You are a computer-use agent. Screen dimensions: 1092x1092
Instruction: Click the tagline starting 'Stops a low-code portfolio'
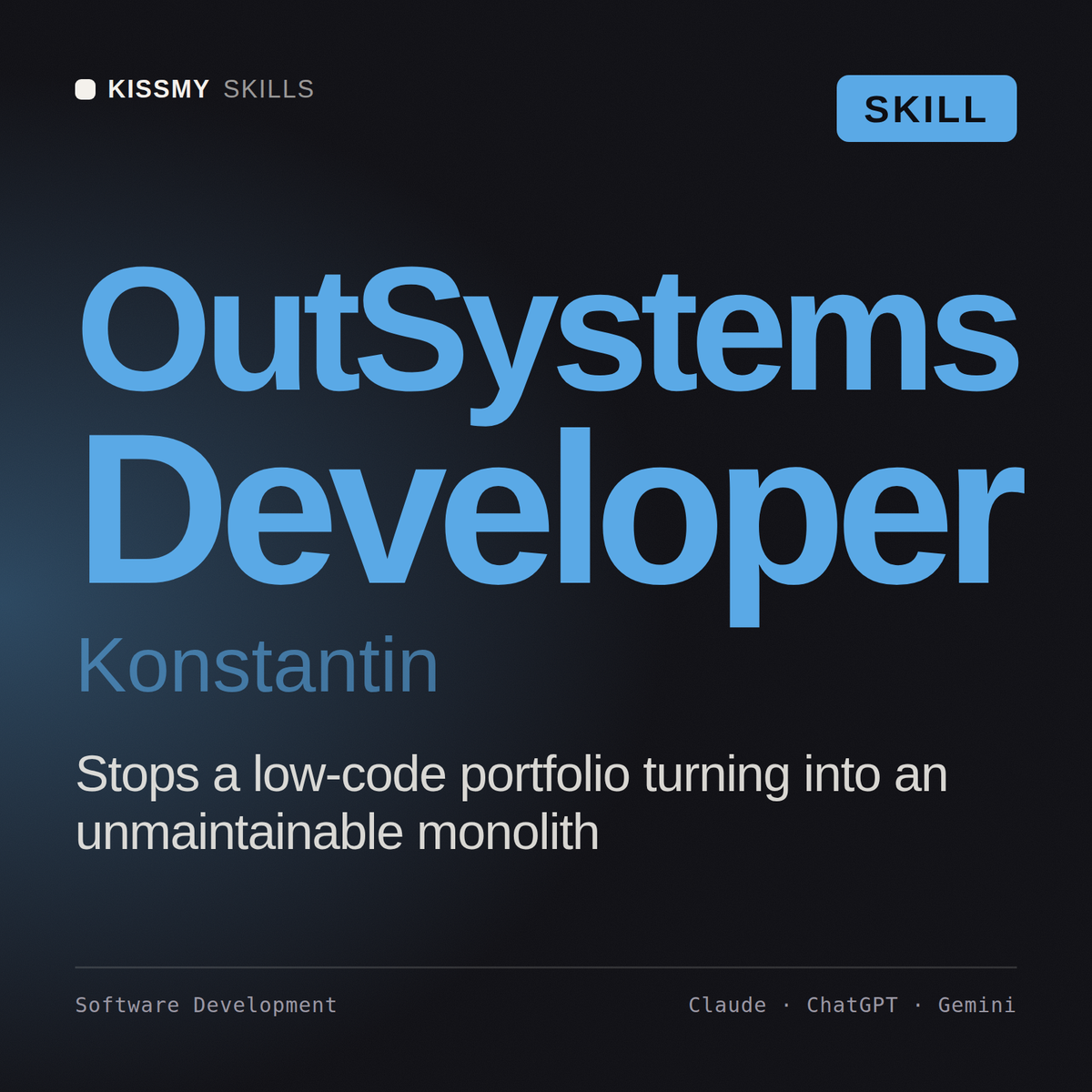pyautogui.click(x=511, y=803)
